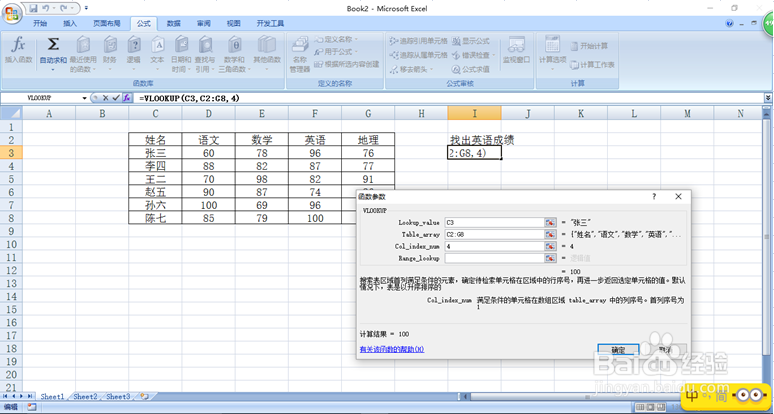The image size is (774, 414).
Task: Select column E header
Action: coord(262,113)
